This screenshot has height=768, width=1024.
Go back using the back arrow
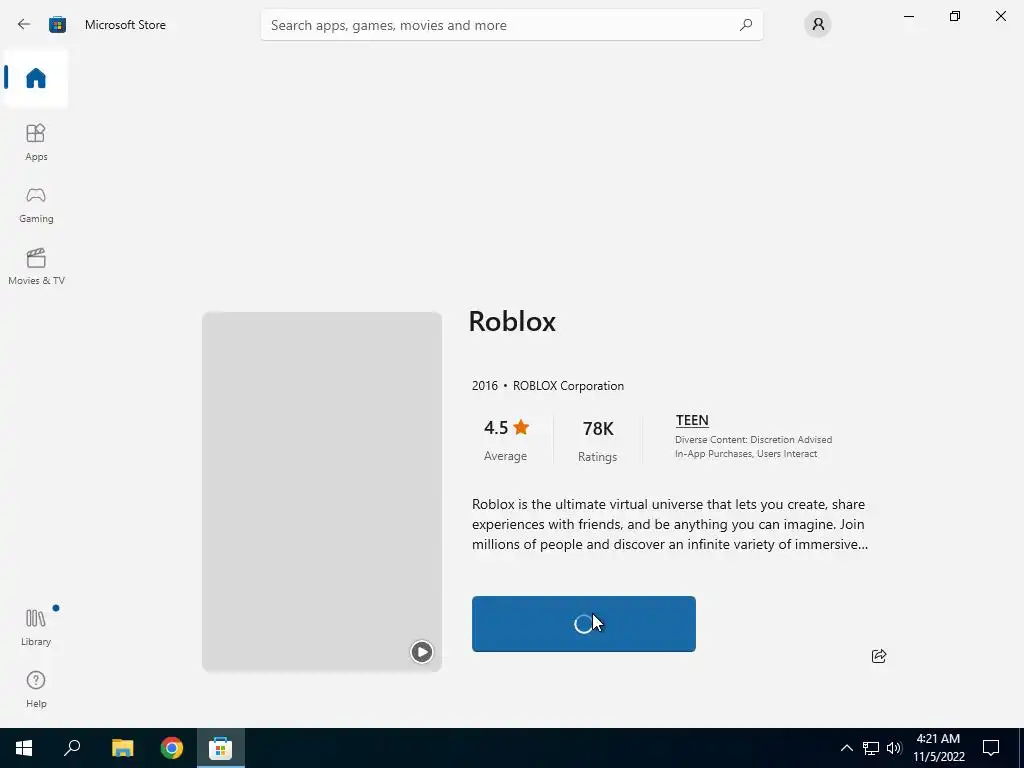click(24, 25)
